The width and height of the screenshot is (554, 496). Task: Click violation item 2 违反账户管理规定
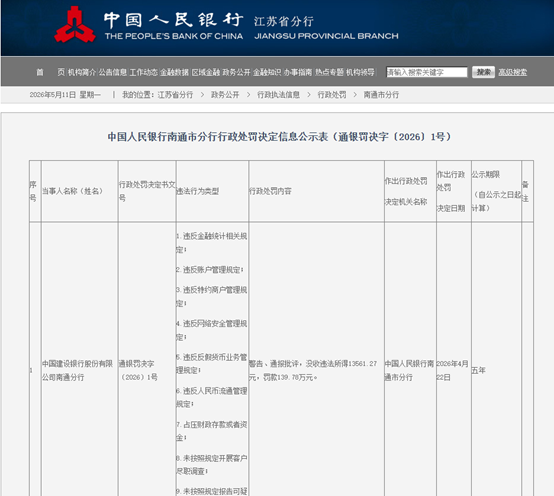coord(210,270)
